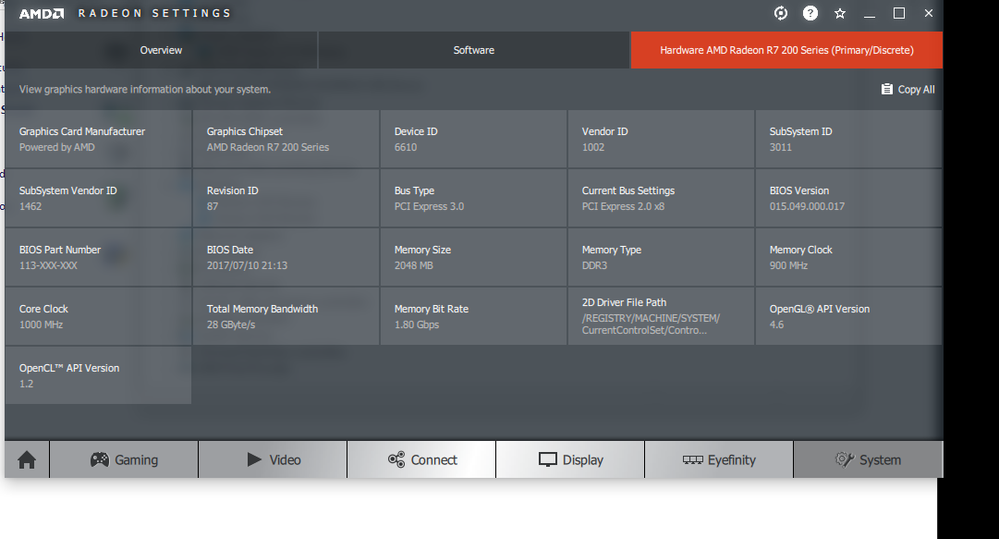Select the Total Memory Bandwidth tile

coord(286,316)
